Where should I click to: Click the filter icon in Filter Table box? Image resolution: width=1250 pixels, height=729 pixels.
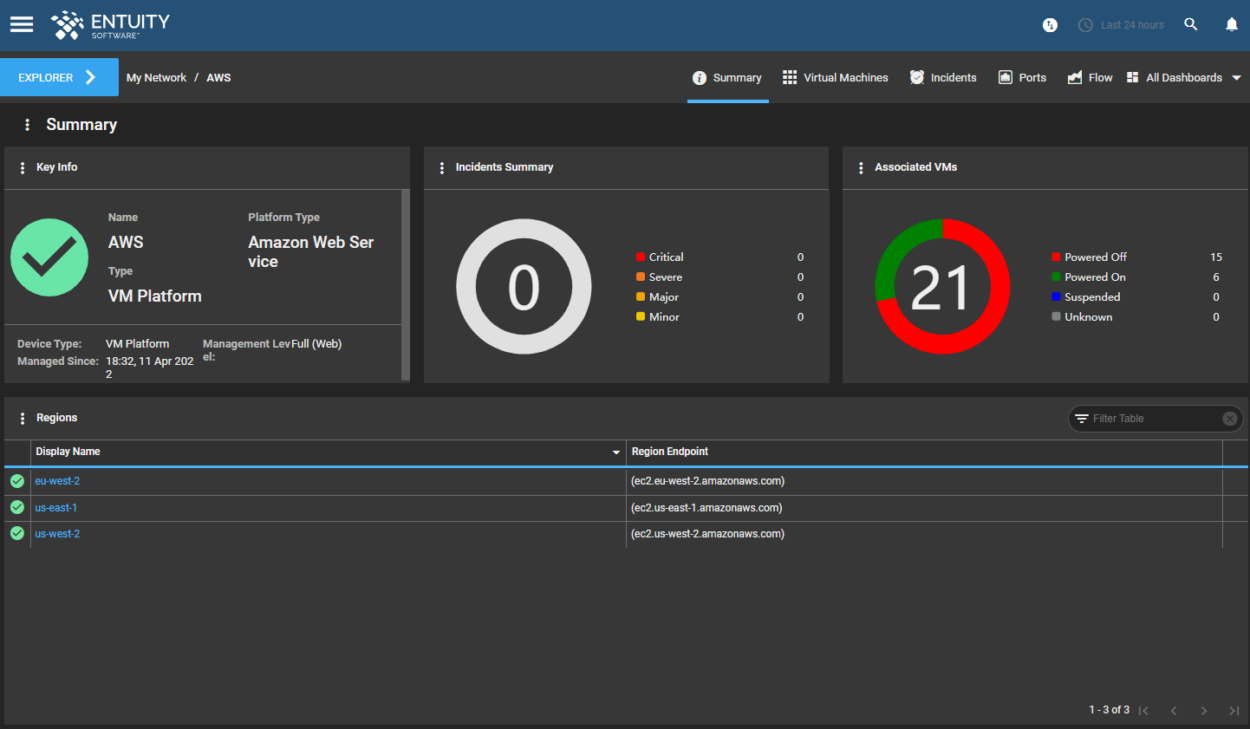point(1081,419)
